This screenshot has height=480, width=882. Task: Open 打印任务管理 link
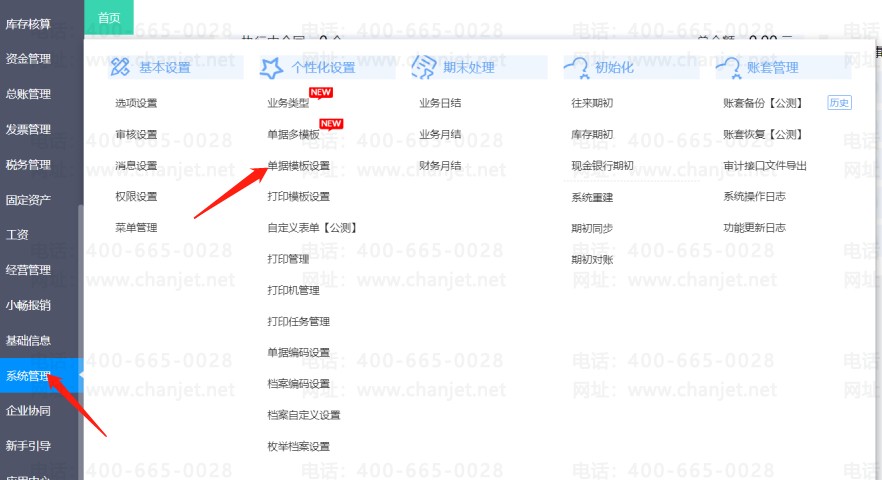click(298, 321)
